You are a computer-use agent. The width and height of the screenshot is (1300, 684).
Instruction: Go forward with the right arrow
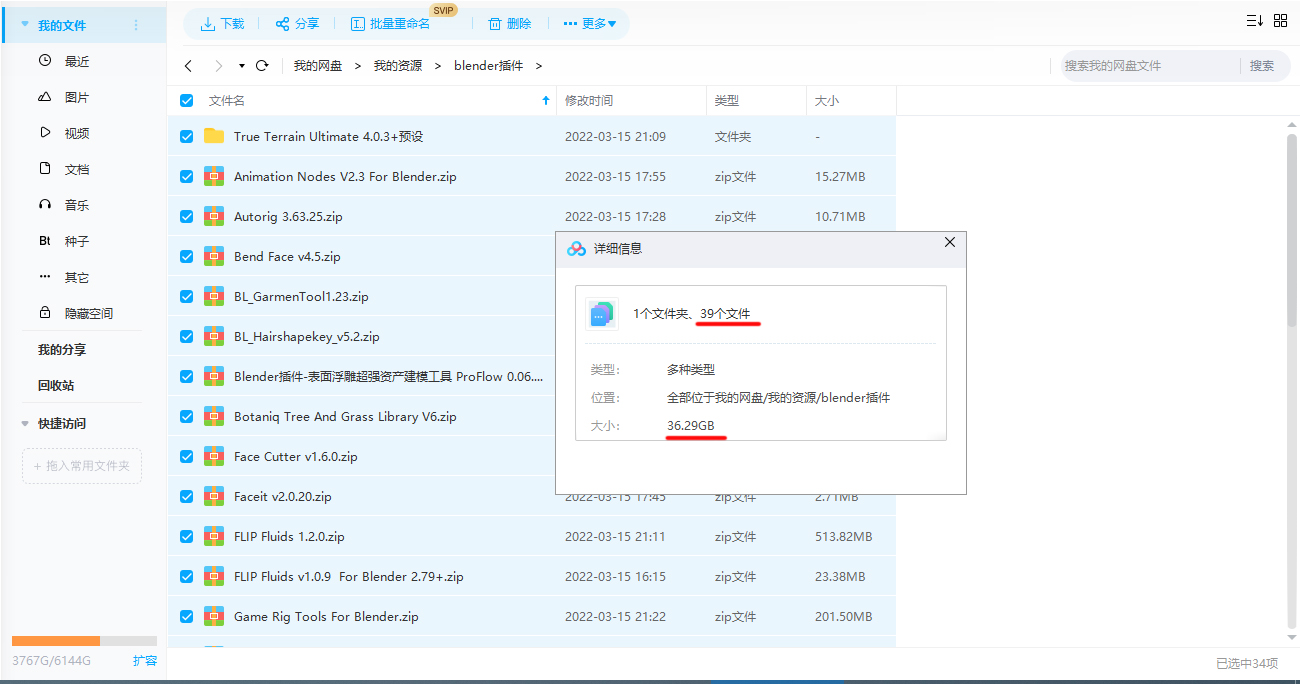pos(218,66)
